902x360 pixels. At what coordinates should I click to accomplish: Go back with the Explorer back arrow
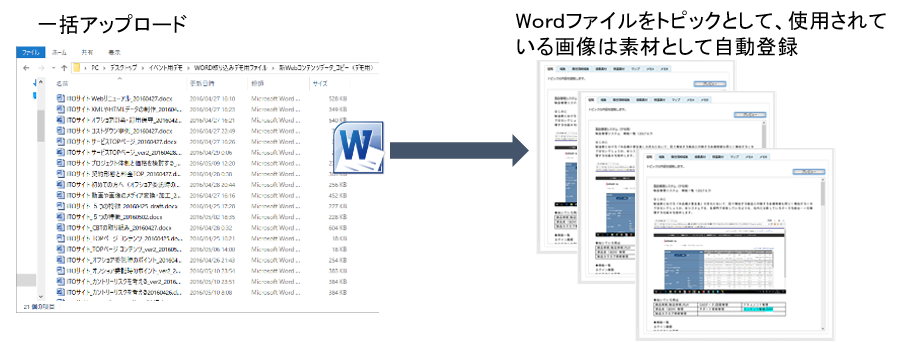click(25, 68)
